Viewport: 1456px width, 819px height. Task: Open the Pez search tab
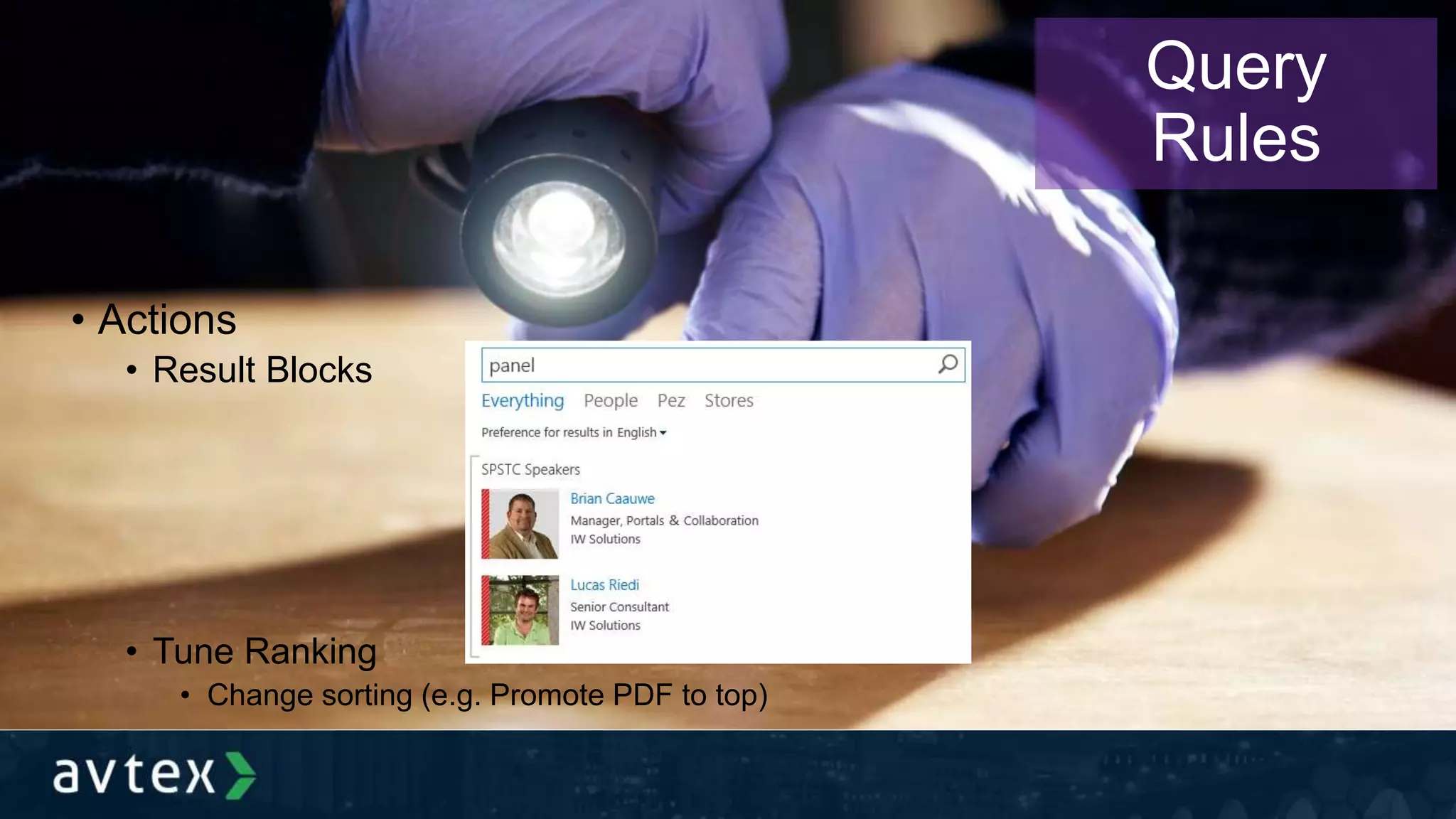[671, 401]
